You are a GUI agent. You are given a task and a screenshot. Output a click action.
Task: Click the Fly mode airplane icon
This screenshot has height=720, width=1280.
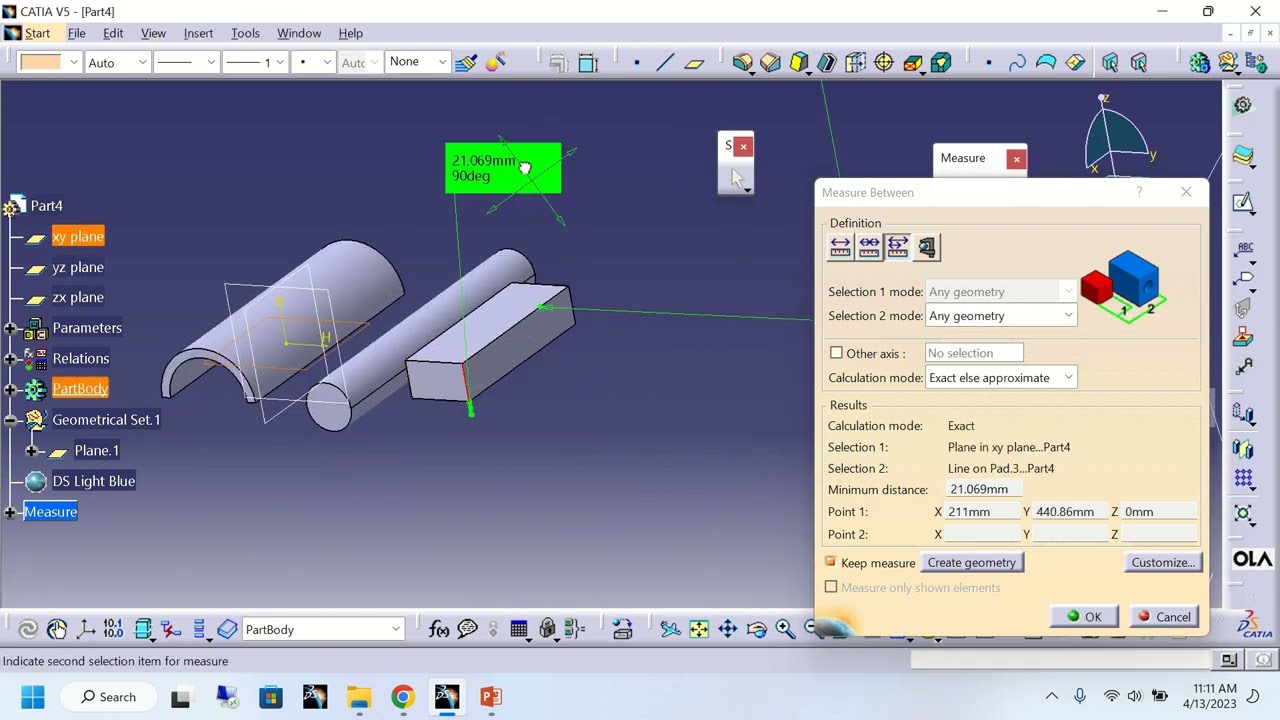click(x=670, y=629)
